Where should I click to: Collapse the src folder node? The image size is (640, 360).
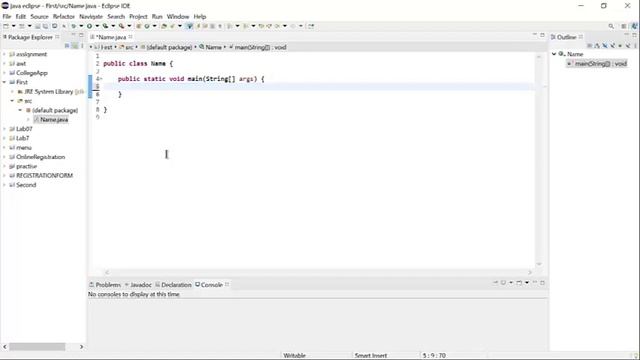pyautogui.click(x=12, y=101)
